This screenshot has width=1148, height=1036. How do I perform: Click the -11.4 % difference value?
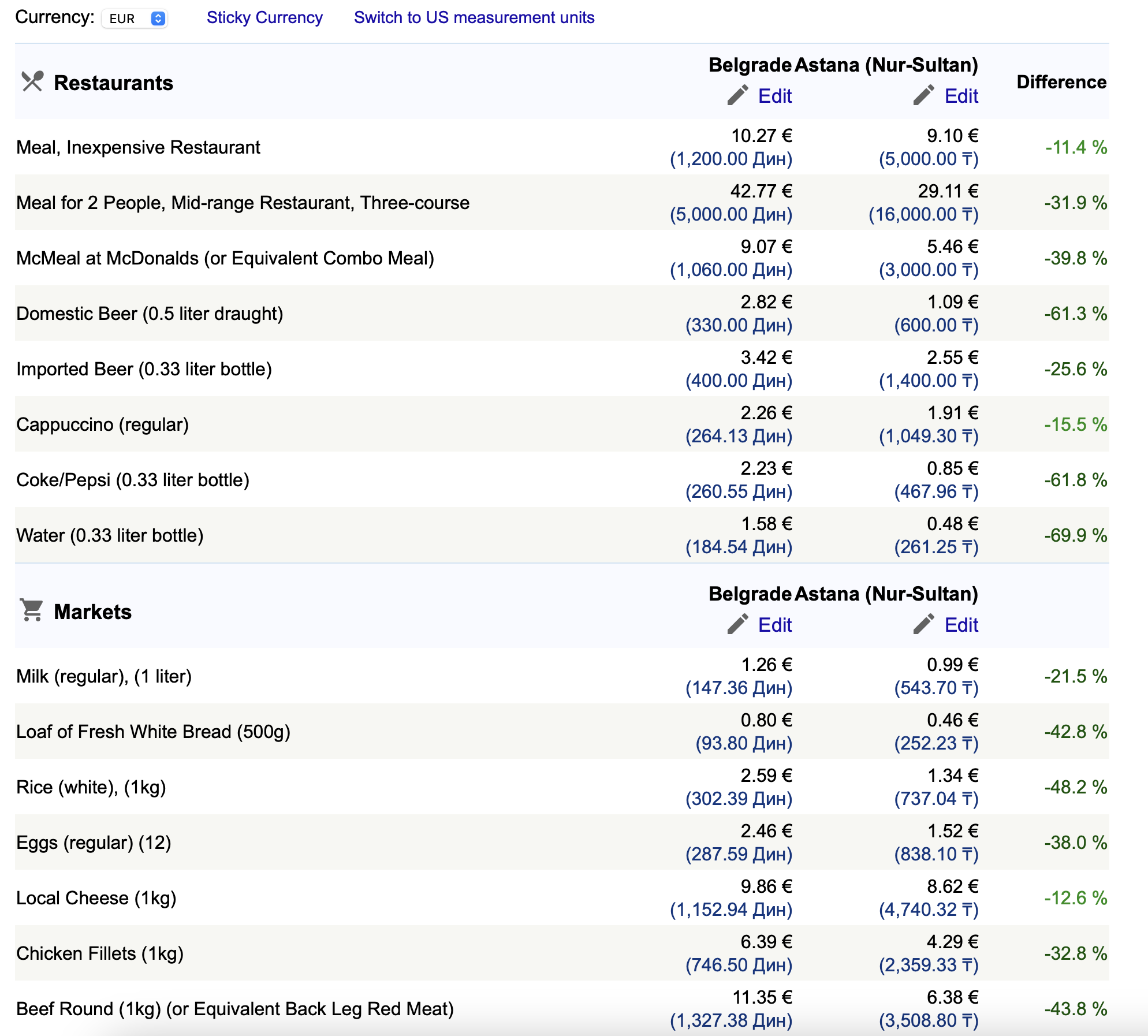tap(1076, 147)
